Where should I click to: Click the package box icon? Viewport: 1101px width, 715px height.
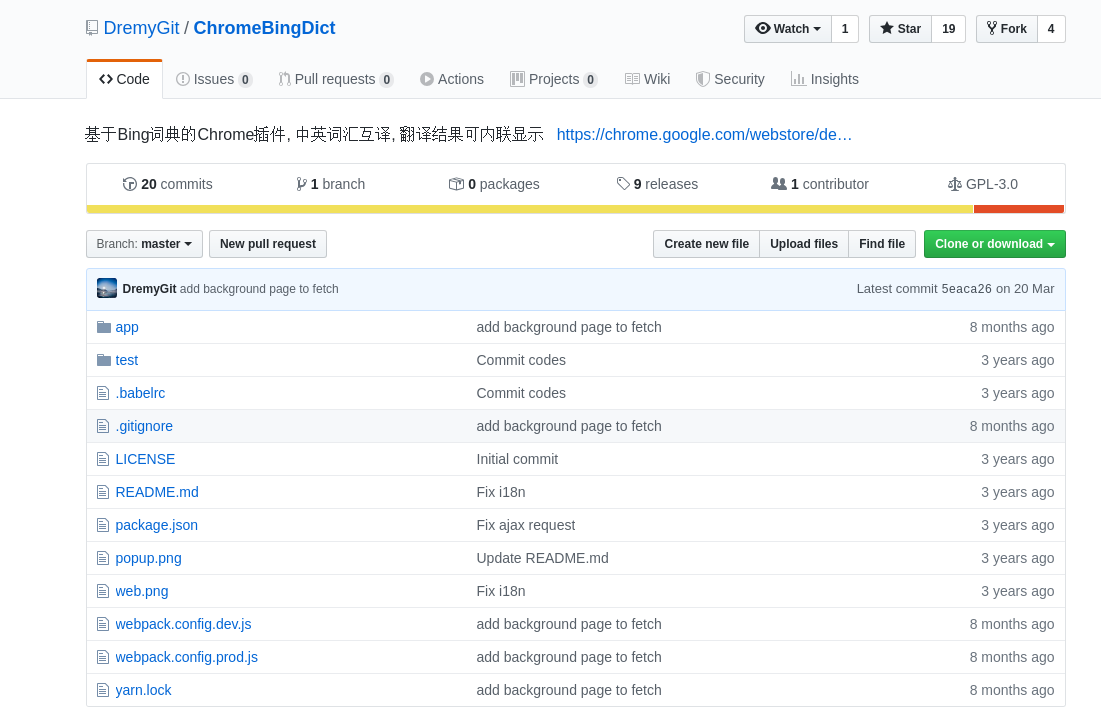tap(456, 184)
